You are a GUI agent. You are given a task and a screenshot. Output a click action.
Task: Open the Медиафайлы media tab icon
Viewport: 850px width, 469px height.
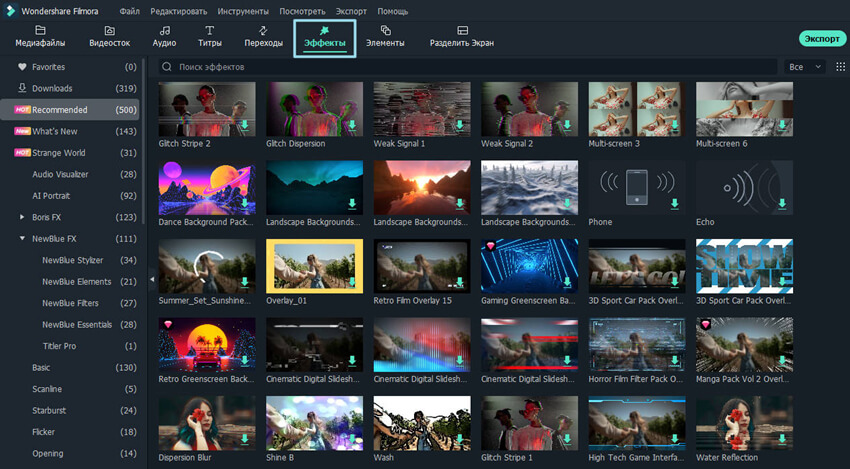point(40,30)
